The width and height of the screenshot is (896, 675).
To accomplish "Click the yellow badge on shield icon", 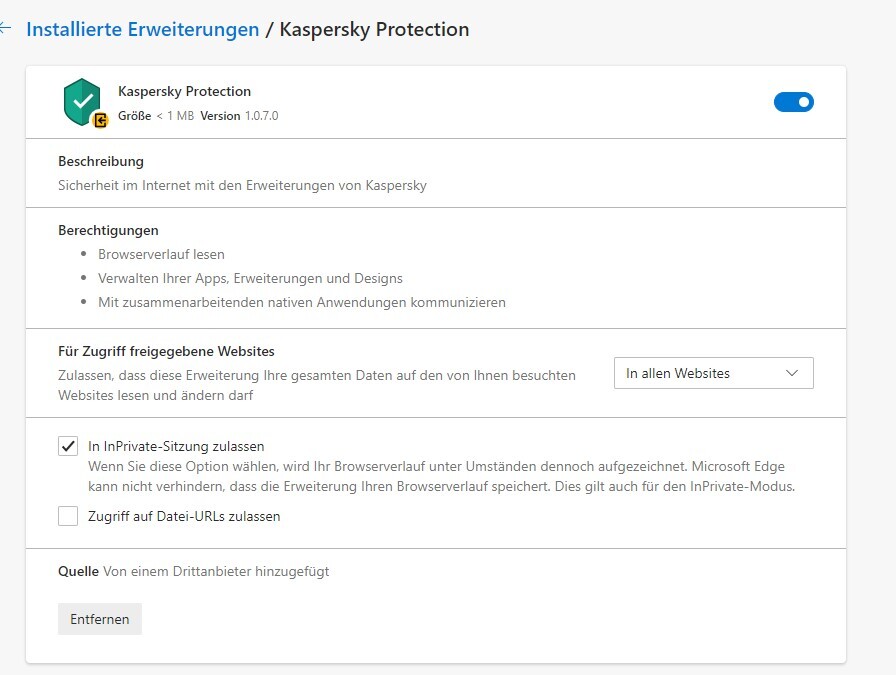I will tap(100, 120).
